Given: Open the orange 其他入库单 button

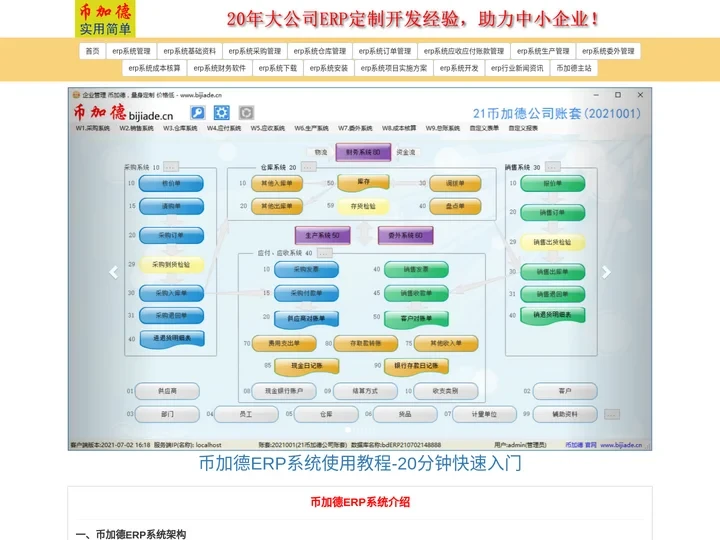Looking at the screenshot, I should pyautogui.click(x=277, y=183).
